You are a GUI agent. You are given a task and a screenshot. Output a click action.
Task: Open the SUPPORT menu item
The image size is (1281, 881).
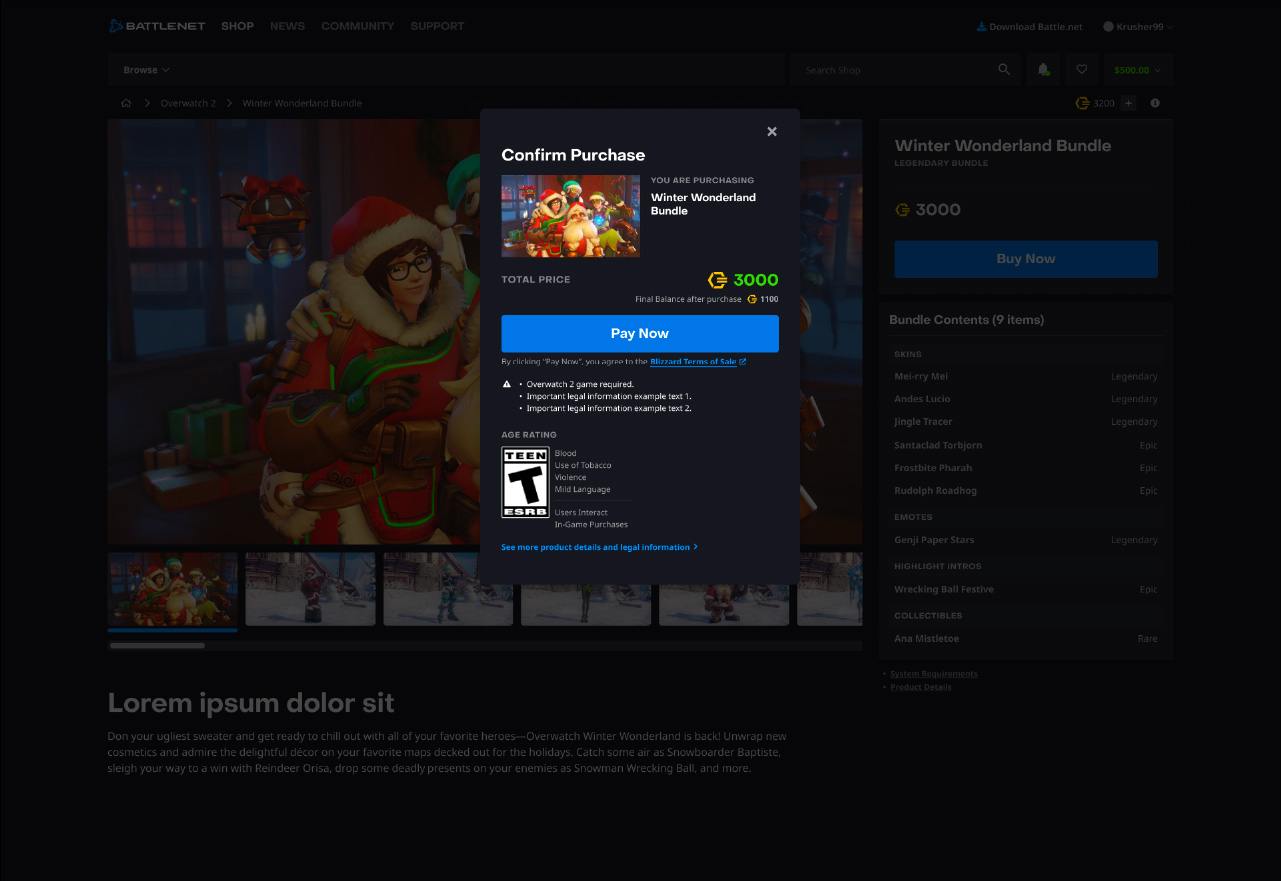pyautogui.click(x=437, y=26)
